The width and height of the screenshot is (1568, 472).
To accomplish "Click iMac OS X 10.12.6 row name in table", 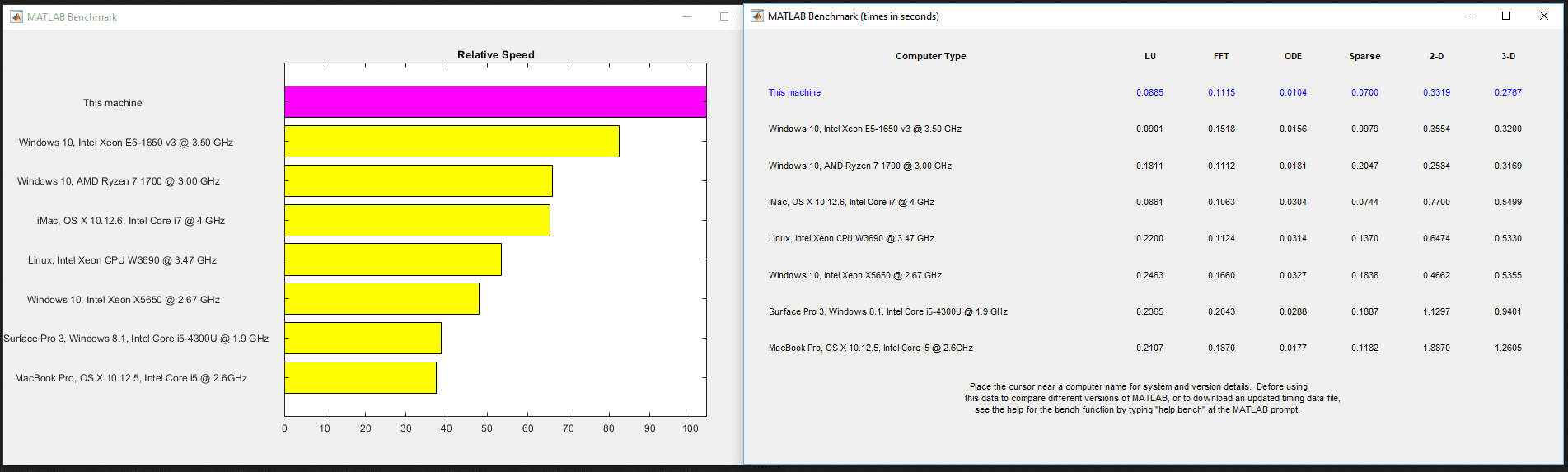I will (851, 202).
